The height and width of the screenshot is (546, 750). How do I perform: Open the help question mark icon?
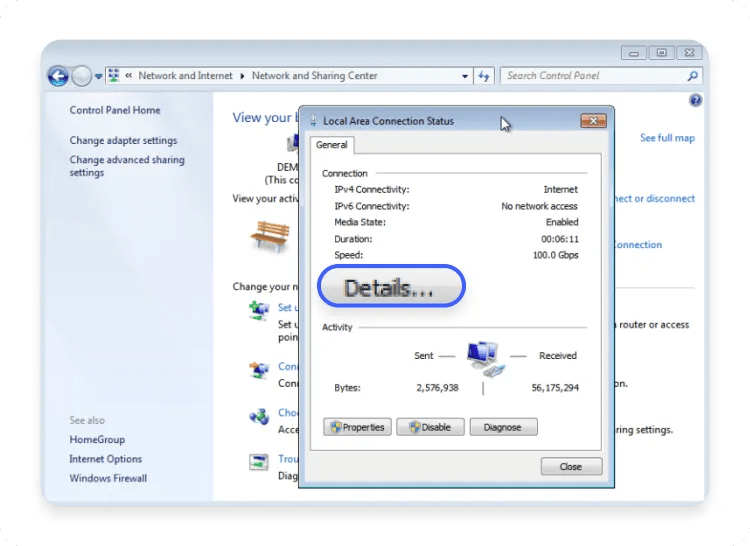[695, 100]
